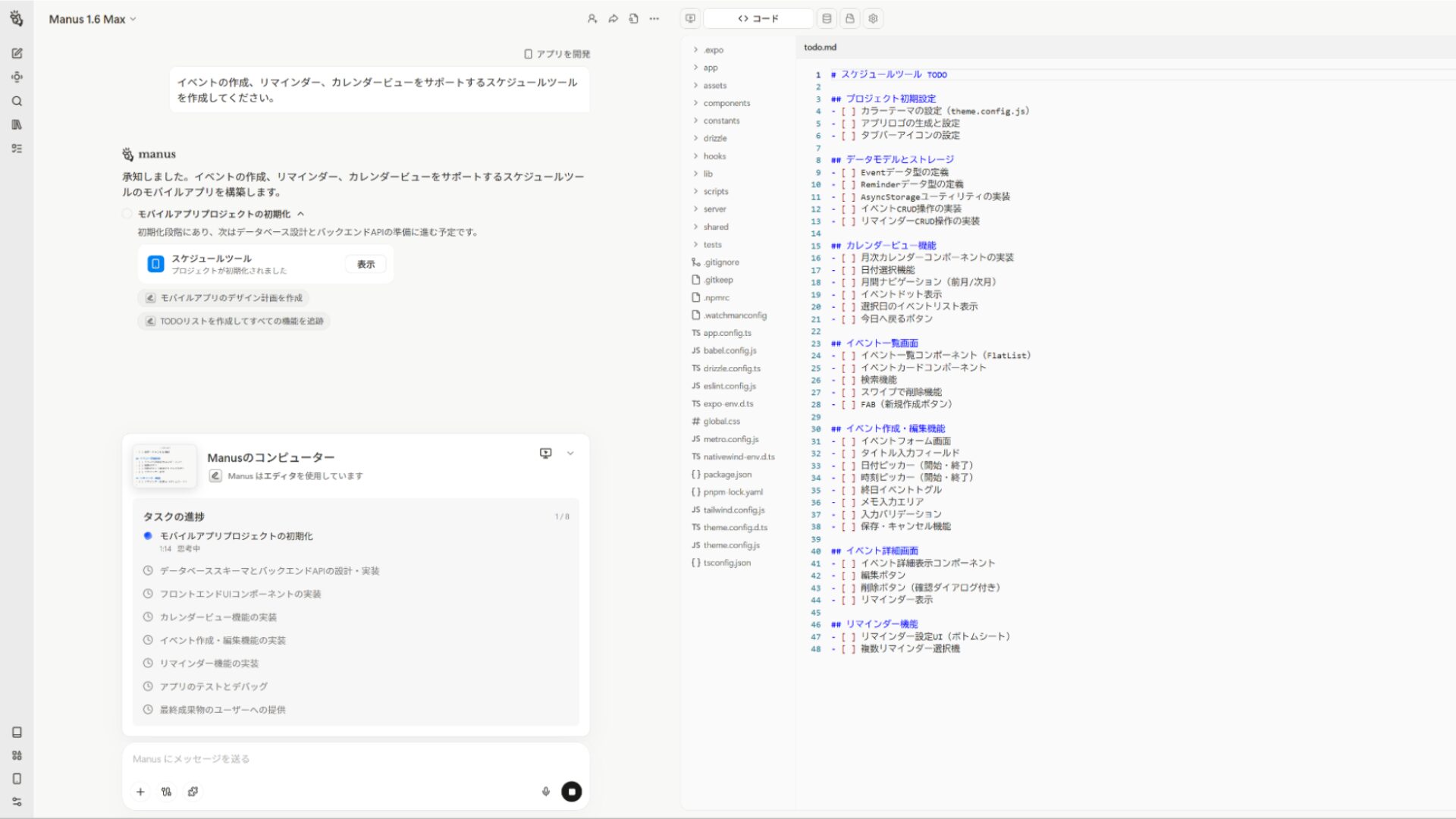This screenshot has height=819, width=1456.
Task: Click the invite collaborator icon
Action: pos(592,19)
